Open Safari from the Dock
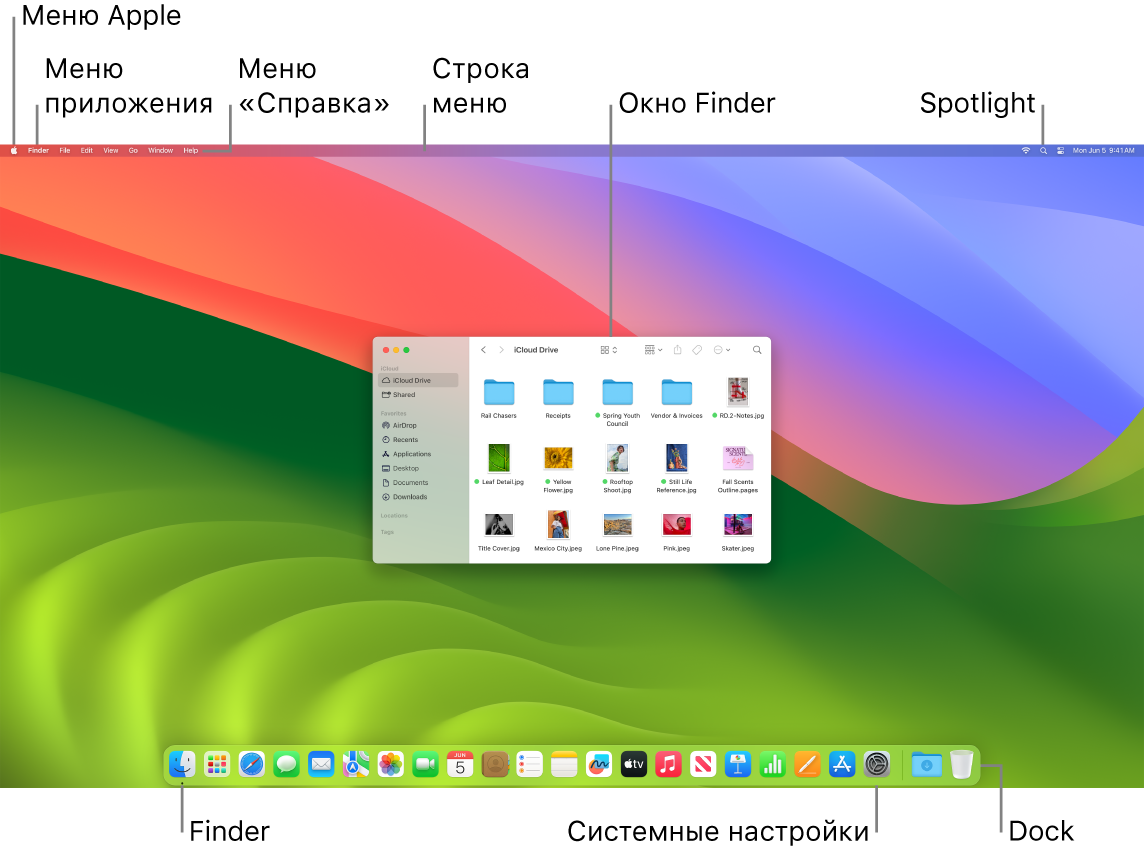 (250, 764)
